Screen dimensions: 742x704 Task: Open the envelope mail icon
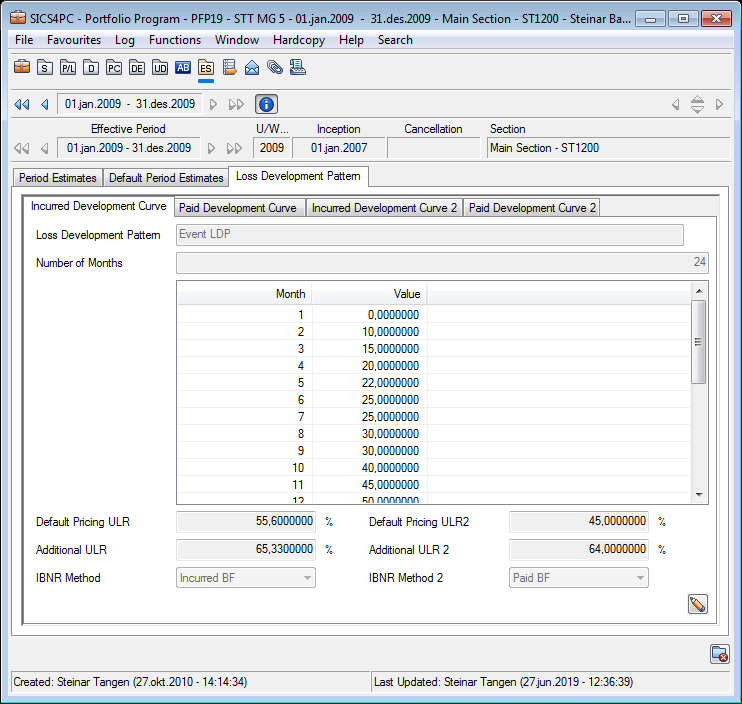pyautogui.click(x=252, y=68)
